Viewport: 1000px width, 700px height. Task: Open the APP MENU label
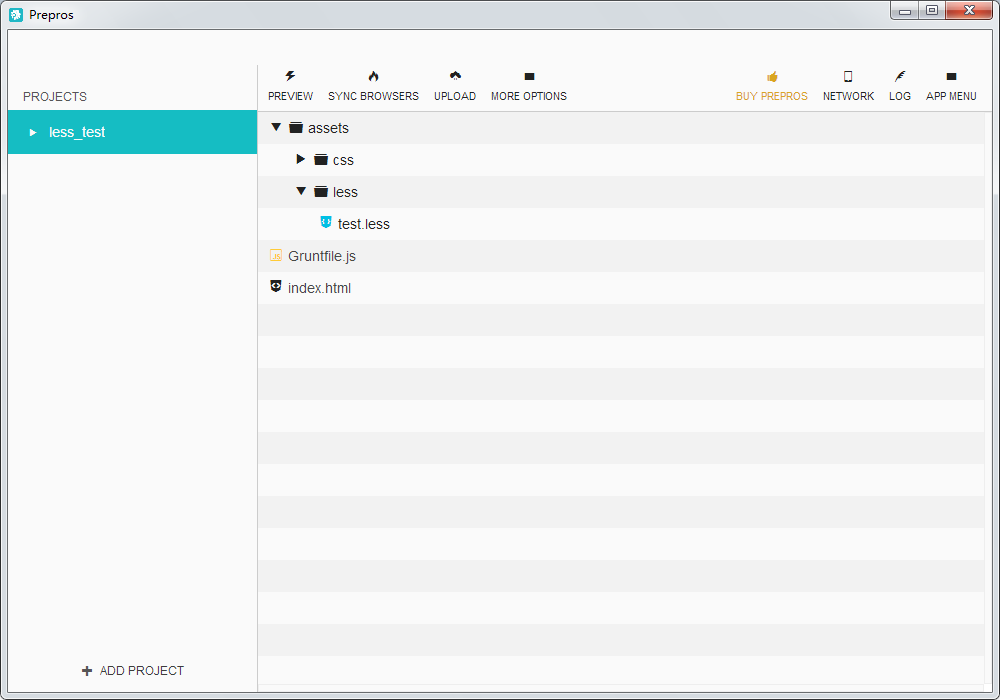pyautogui.click(x=951, y=96)
